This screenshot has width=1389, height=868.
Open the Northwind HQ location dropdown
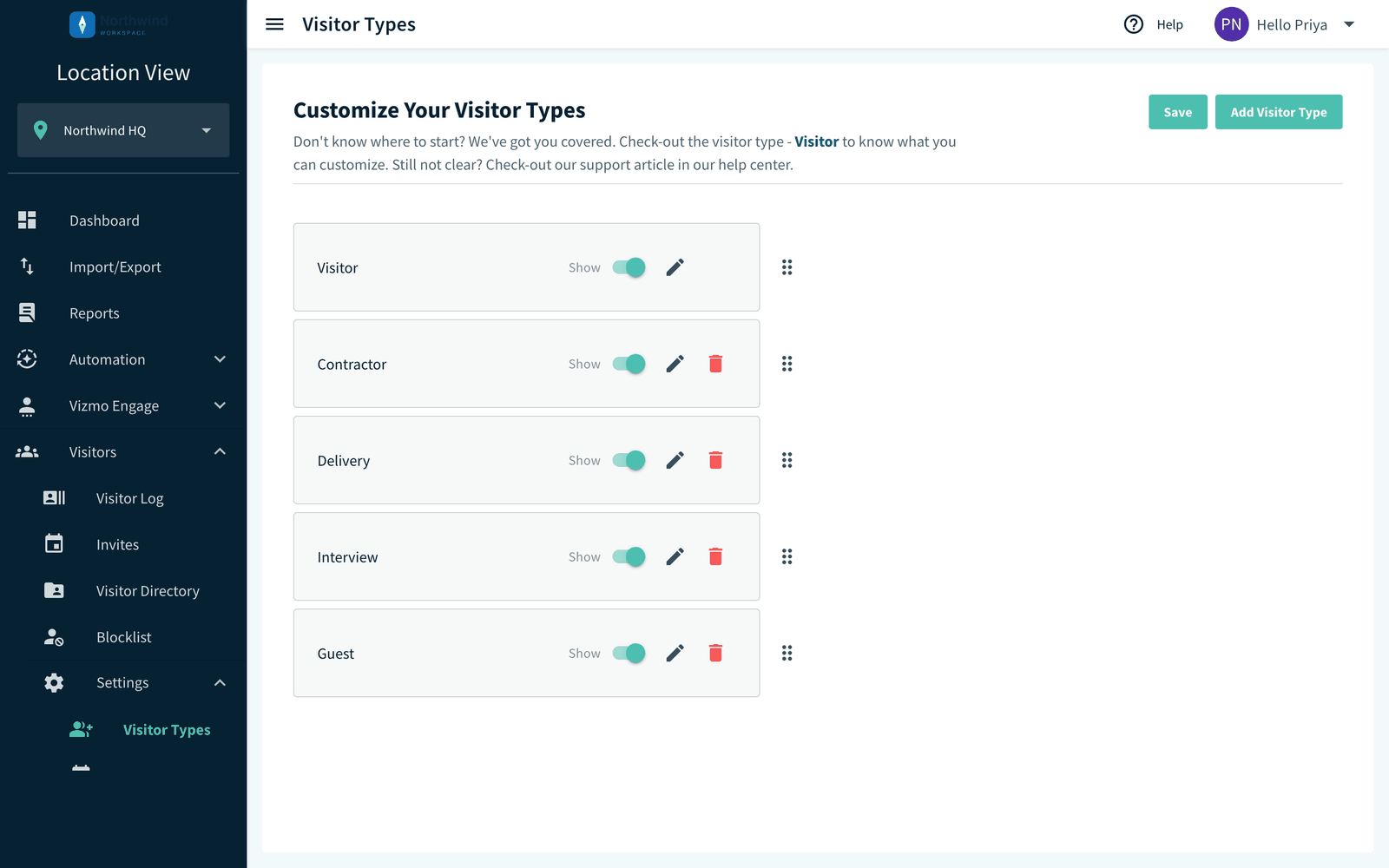coord(123,130)
